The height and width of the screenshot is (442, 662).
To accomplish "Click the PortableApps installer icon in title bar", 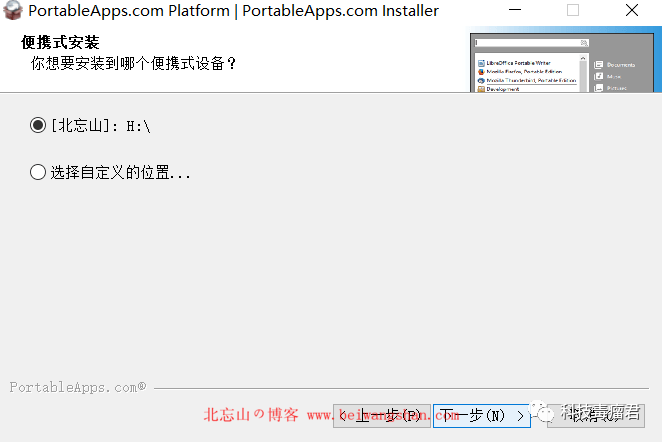I will 13,11.
